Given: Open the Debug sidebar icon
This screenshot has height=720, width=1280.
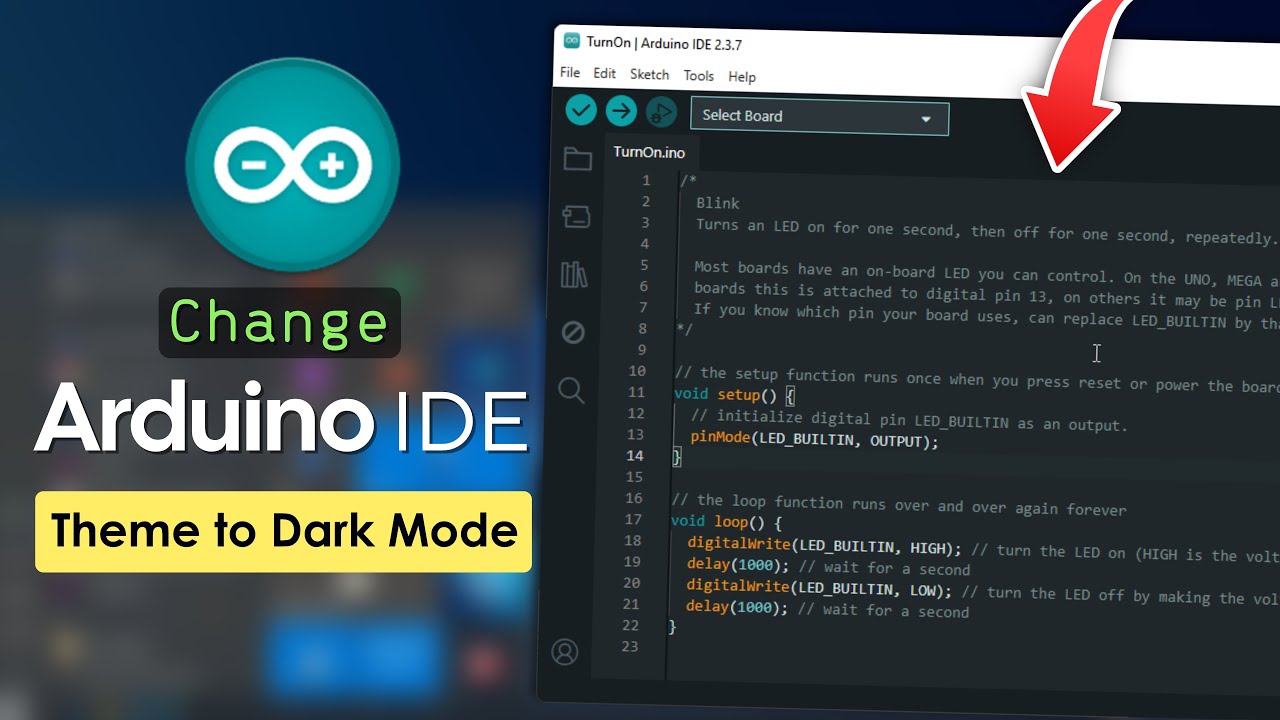Looking at the screenshot, I should tap(573, 332).
